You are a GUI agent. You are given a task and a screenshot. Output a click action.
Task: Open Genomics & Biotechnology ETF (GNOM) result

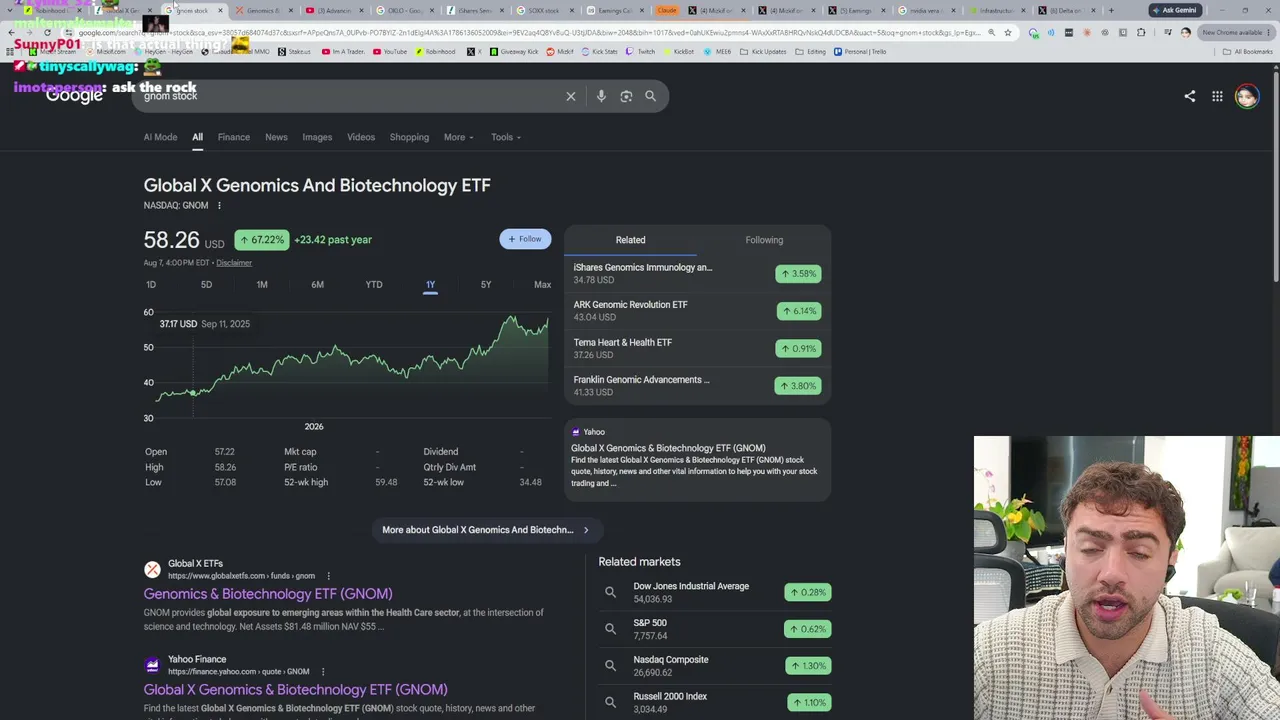[x=268, y=594]
